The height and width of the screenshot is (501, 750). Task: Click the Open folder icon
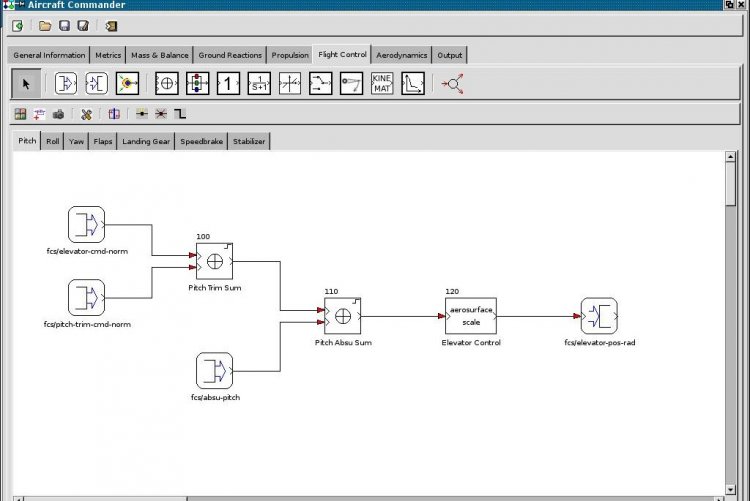tap(46, 26)
